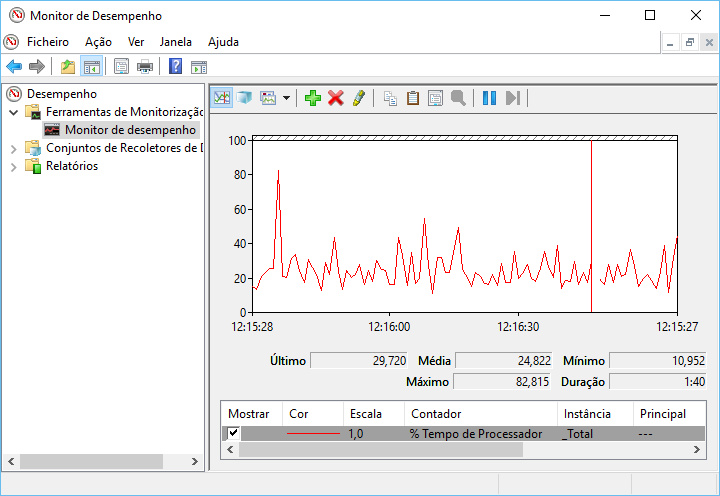Toggle the Show/Hide console tree icon
Viewport: 720px width, 496px height.
tap(91, 67)
